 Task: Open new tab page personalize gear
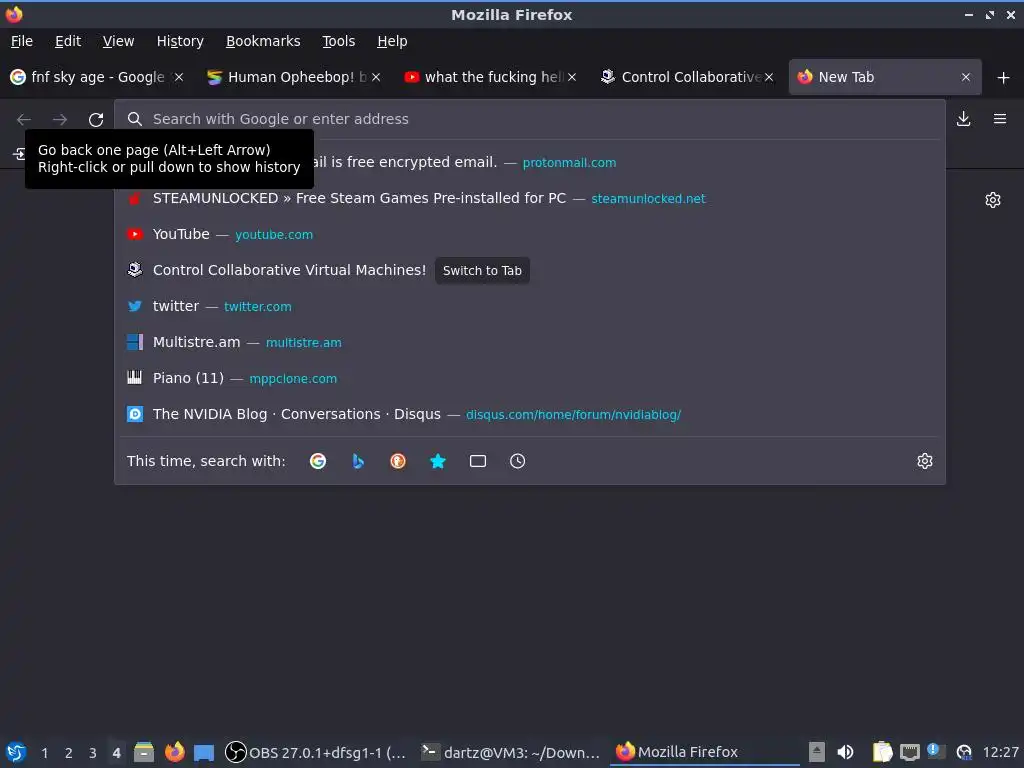pos(993,200)
